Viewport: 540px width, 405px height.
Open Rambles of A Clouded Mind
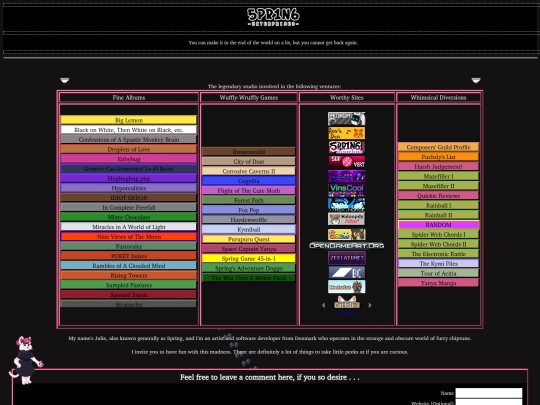129,266
